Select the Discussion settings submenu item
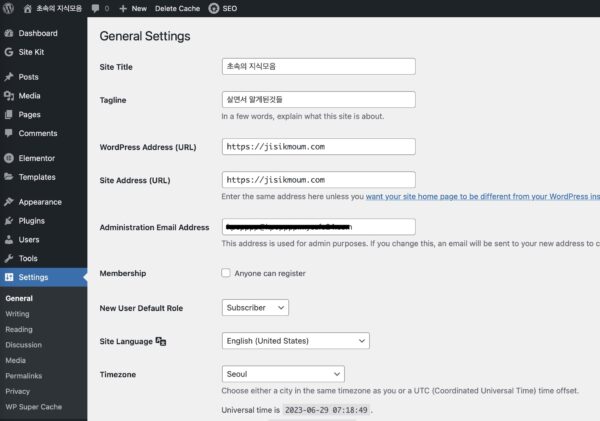 pyautogui.click(x=24, y=345)
